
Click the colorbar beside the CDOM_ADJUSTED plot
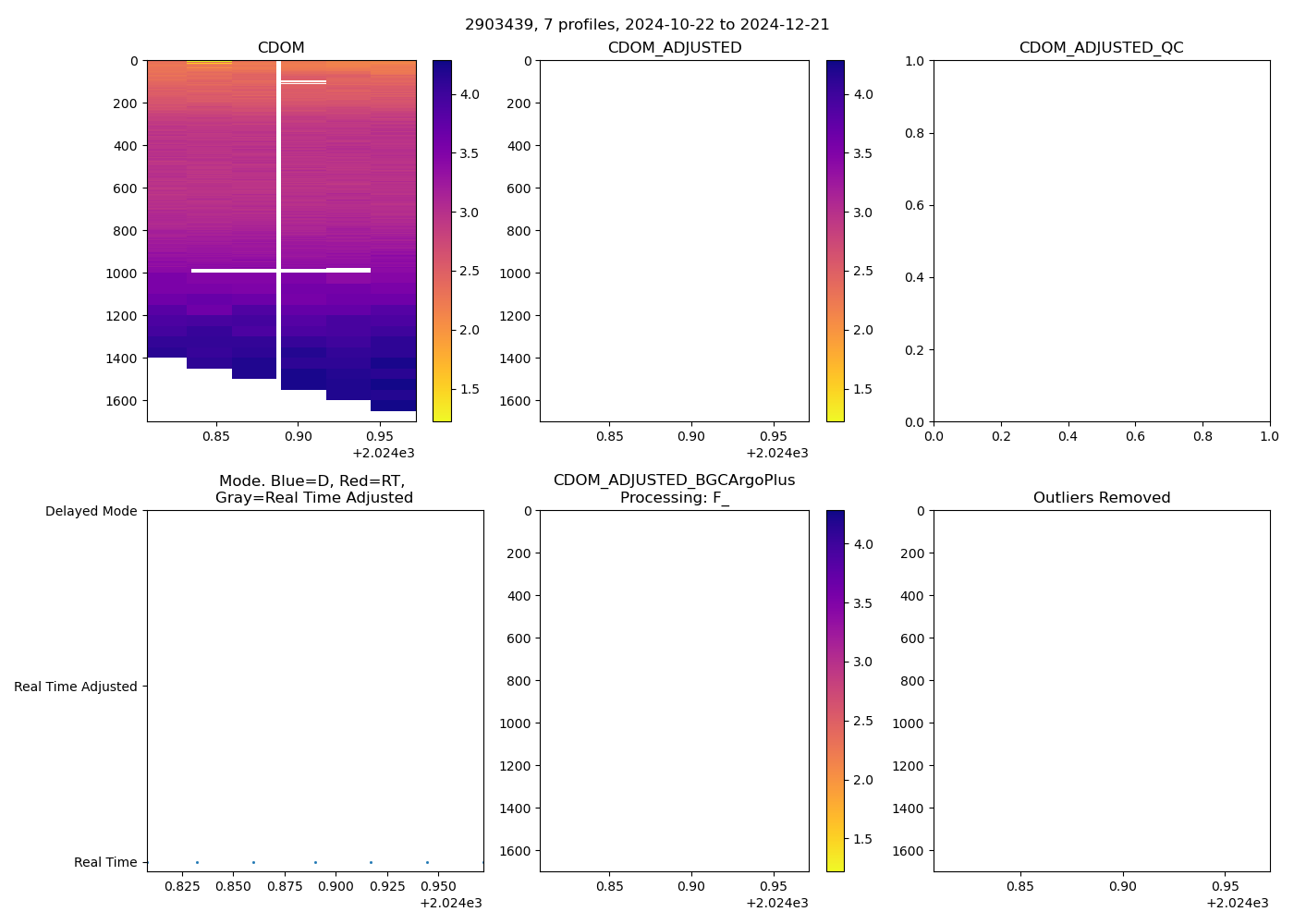(835, 240)
